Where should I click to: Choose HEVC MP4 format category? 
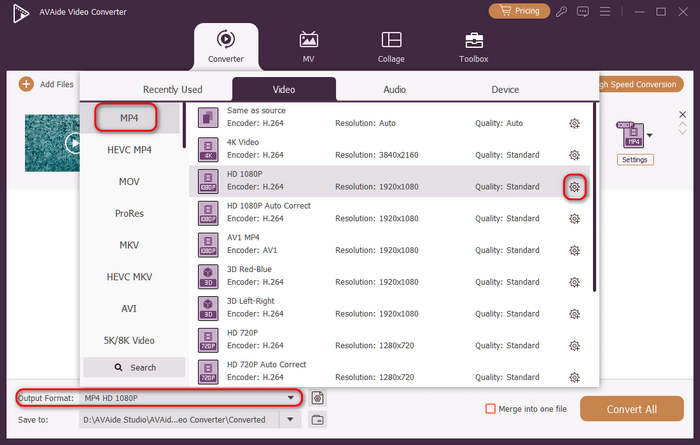point(129,150)
